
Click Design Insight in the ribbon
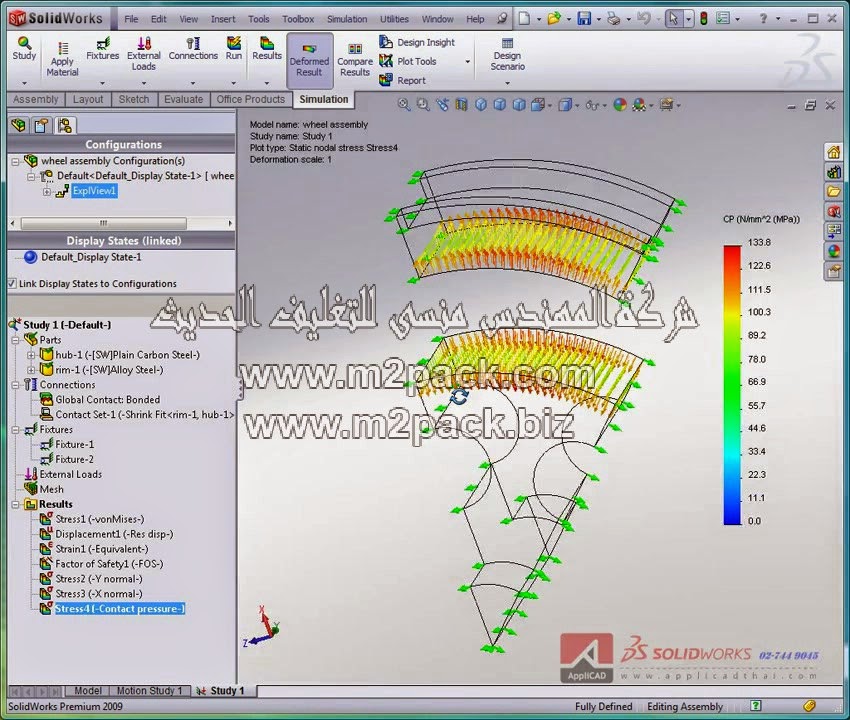coord(417,42)
